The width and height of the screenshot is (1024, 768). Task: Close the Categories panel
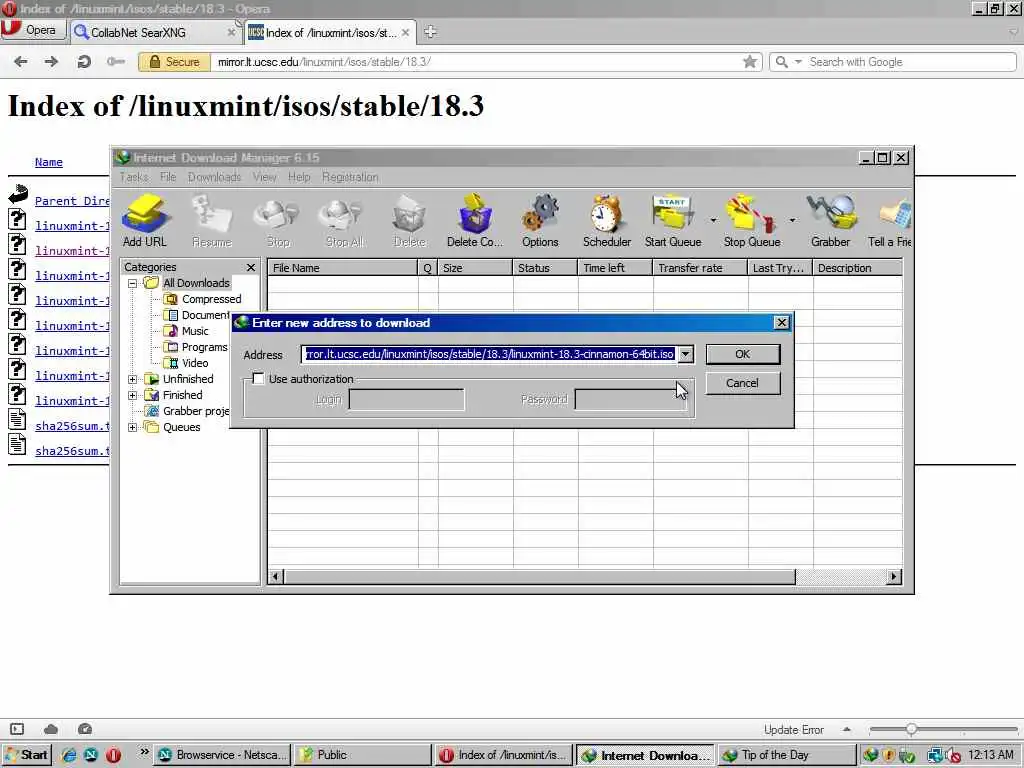tap(251, 267)
